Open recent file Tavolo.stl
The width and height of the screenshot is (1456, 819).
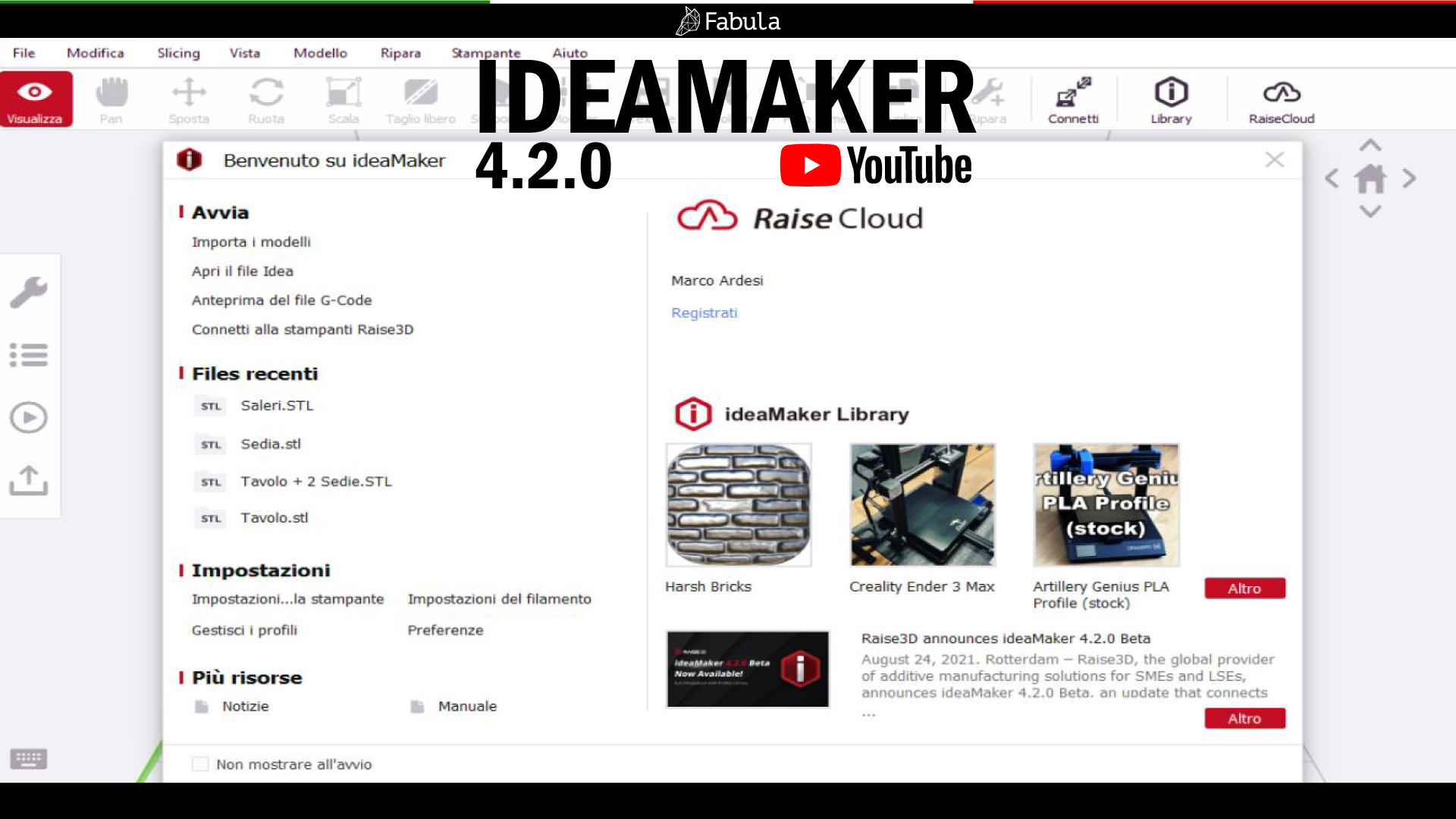pyautogui.click(x=275, y=518)
